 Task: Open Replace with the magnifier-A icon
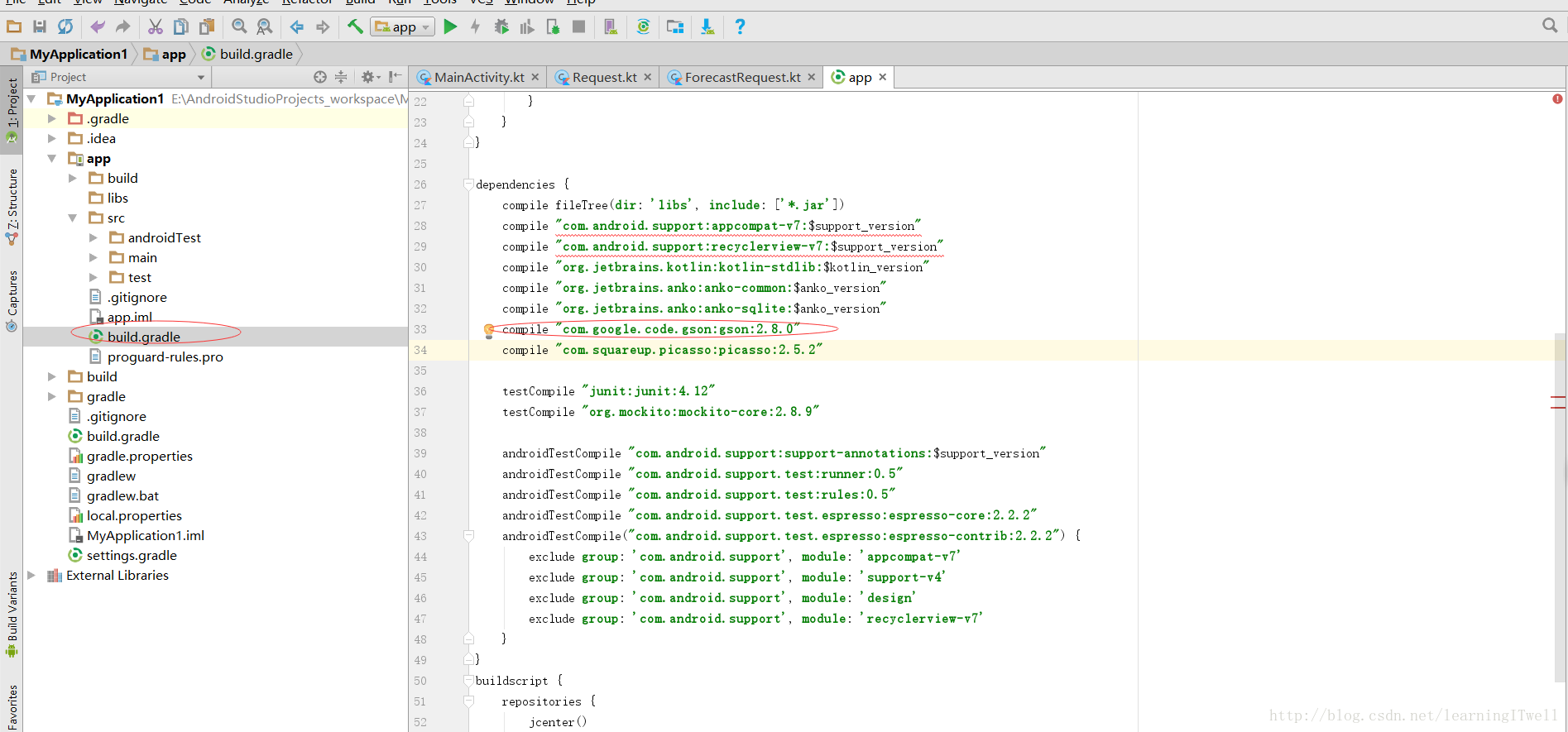click(x=265, y=26)
